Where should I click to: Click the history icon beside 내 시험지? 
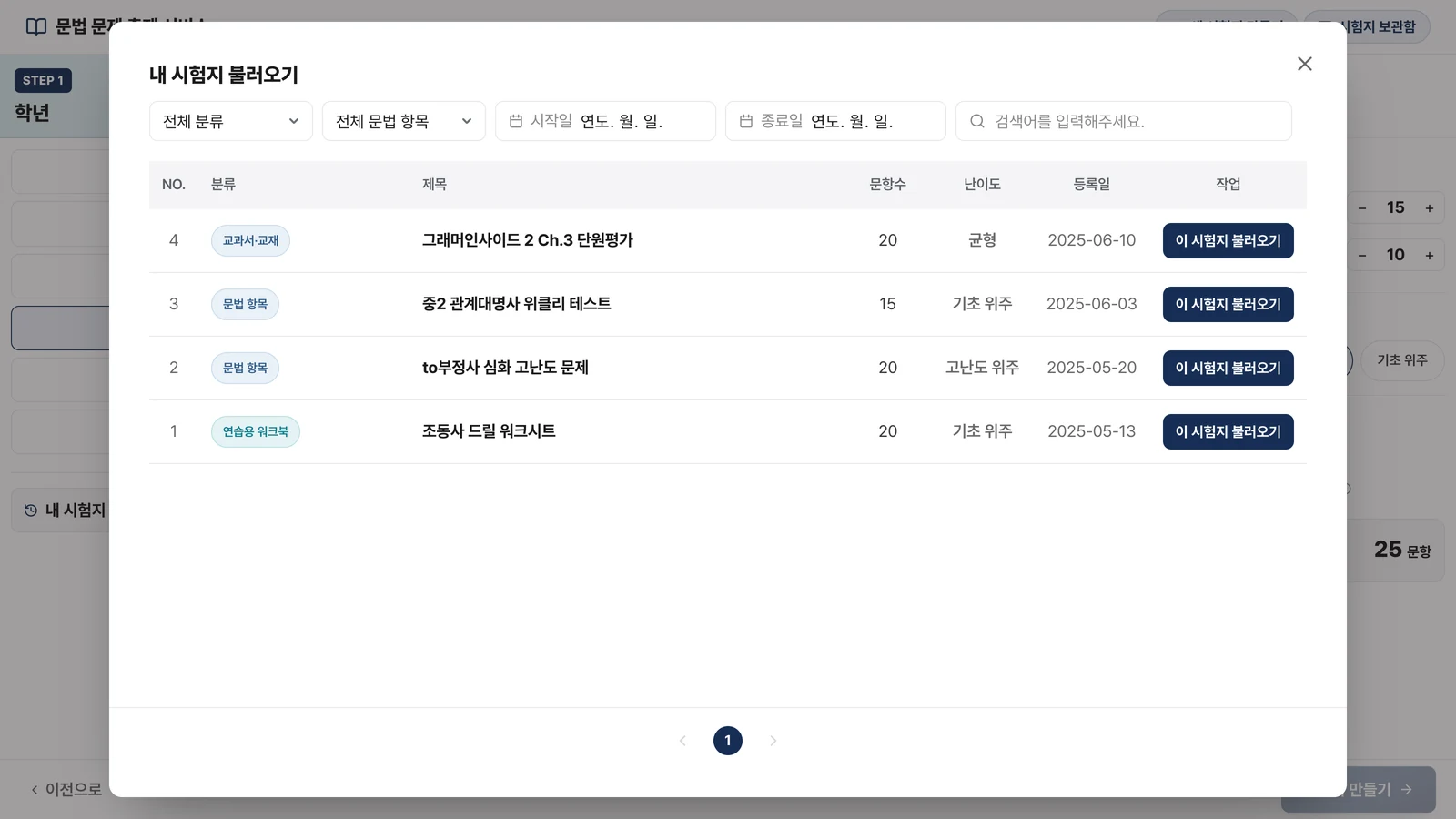coord(31,511)
